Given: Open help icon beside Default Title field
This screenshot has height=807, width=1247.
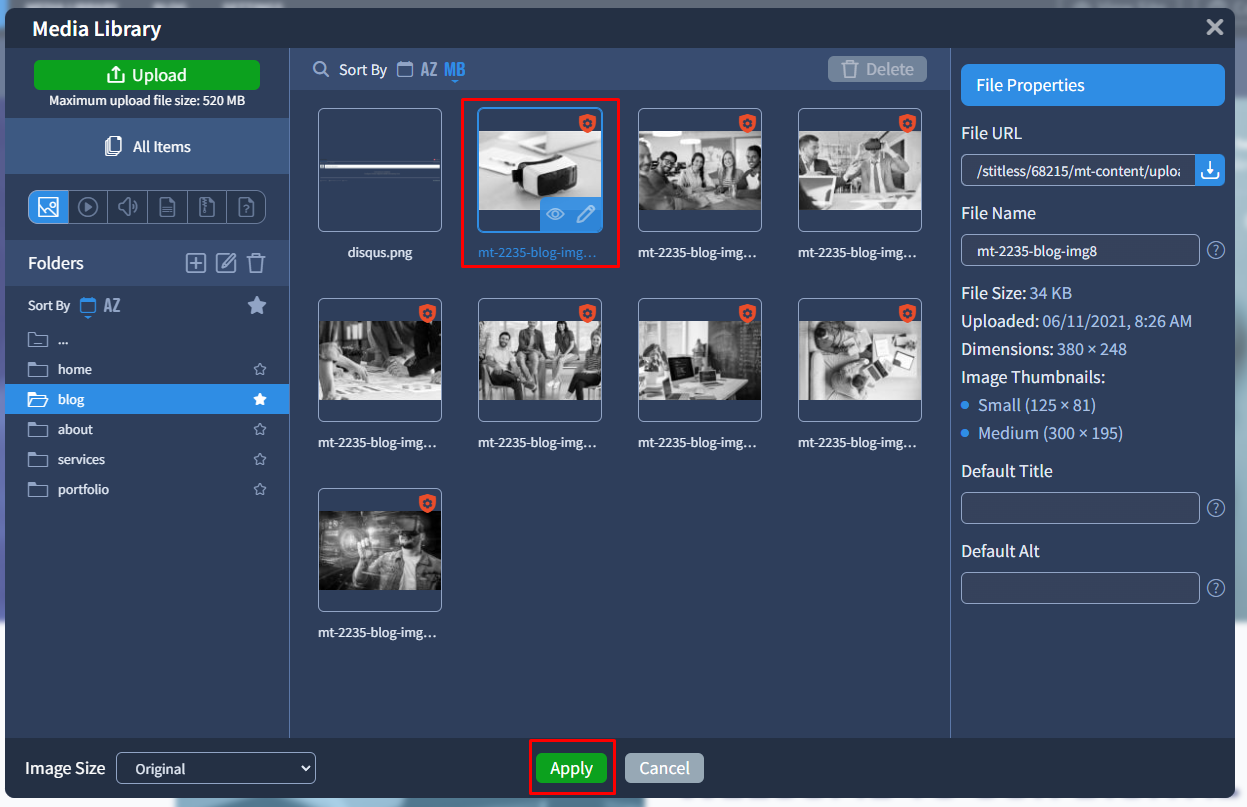Looking at the screenshot, I should [x=1216, y=508].
